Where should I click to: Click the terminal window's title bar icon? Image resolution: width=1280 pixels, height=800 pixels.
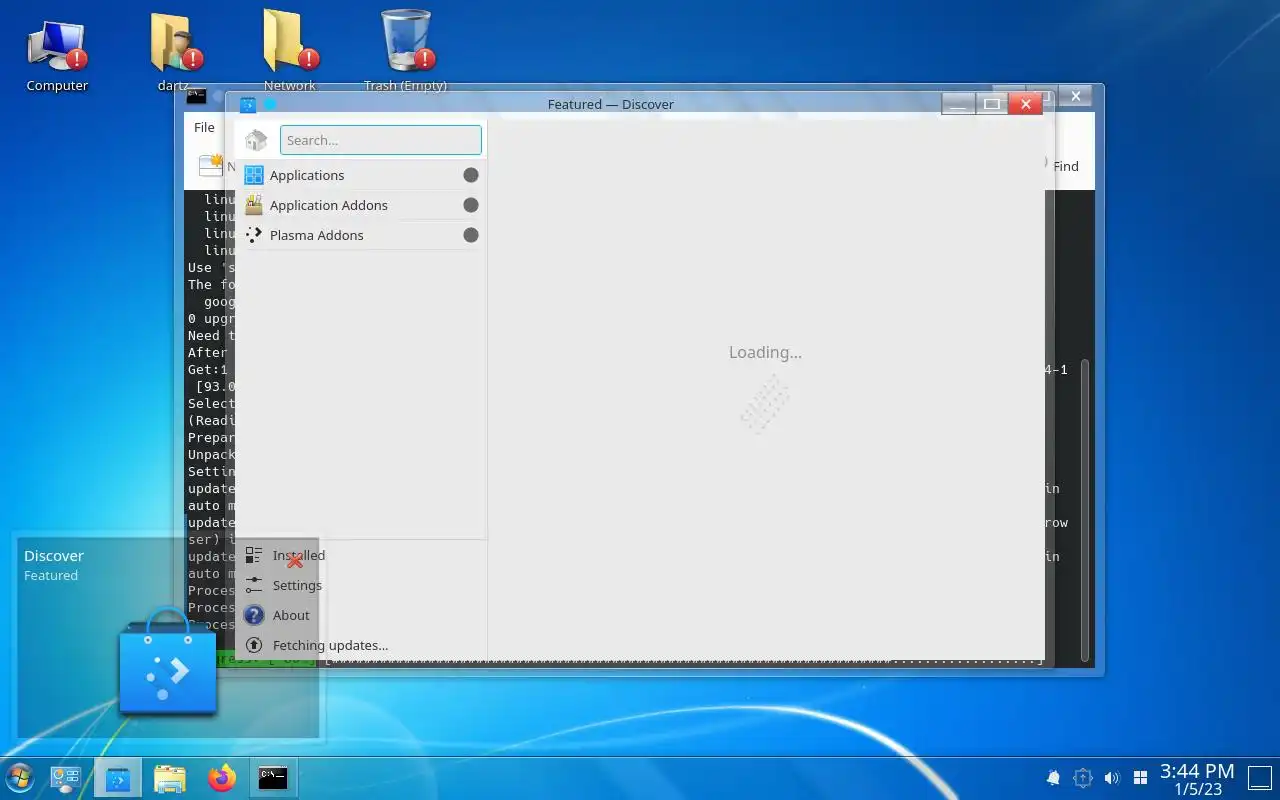(x=196, y=96)
